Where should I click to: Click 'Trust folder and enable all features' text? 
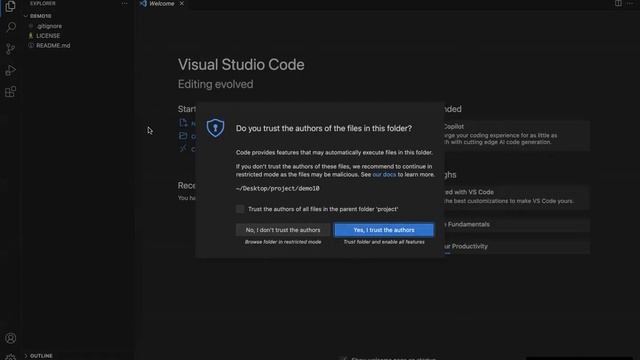point(384,242)
